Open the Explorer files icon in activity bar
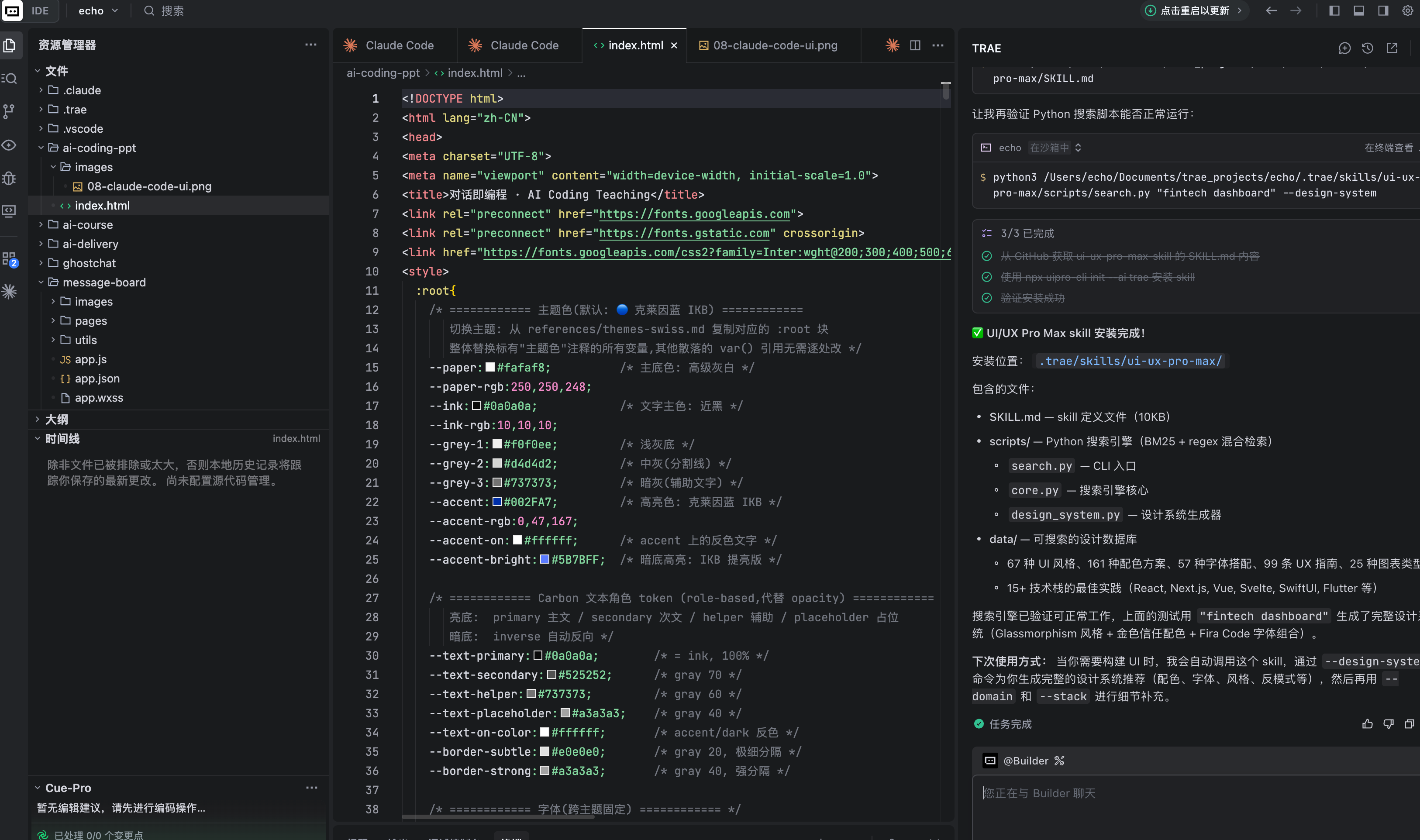Viewport: 1420px width, 840px height. (10, 45)
